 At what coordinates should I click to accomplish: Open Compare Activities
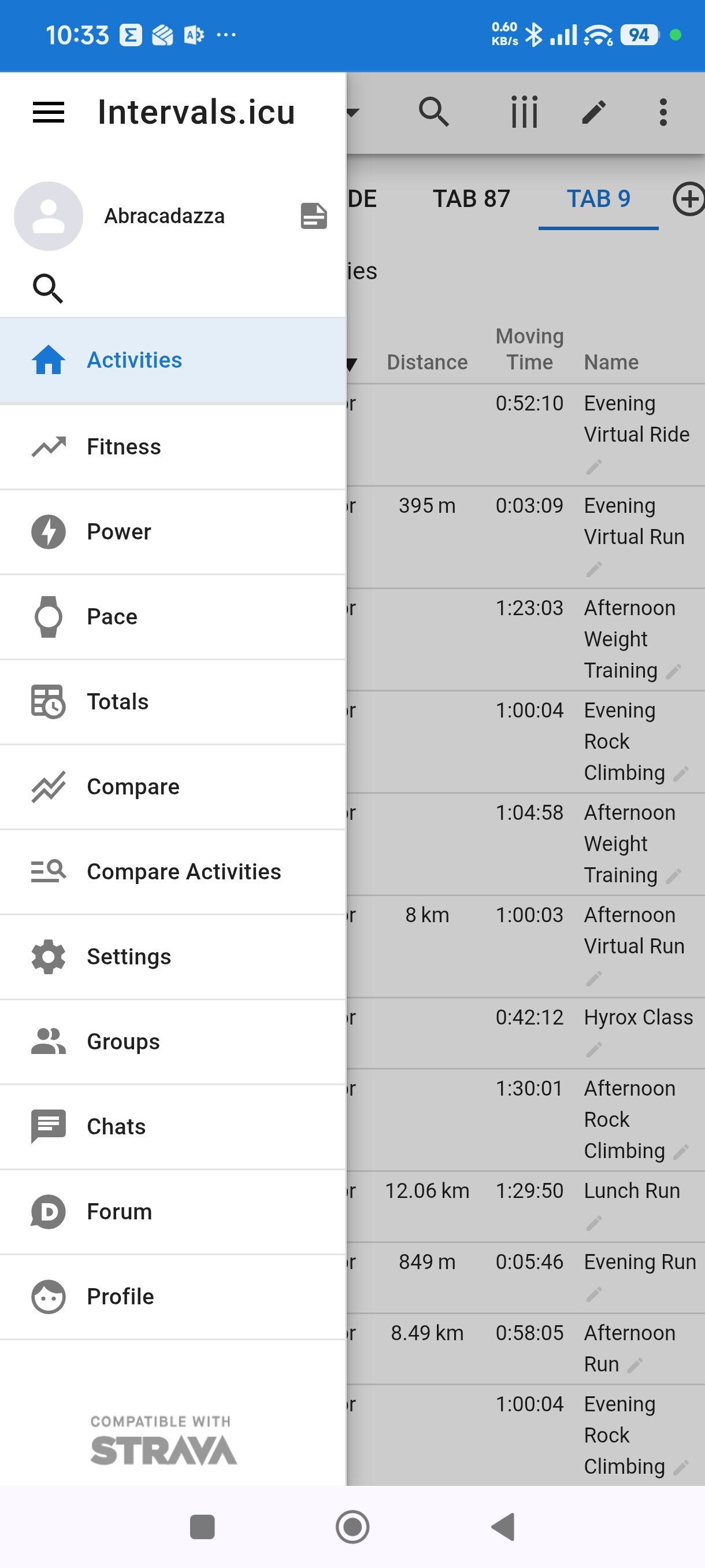(183, 872)
